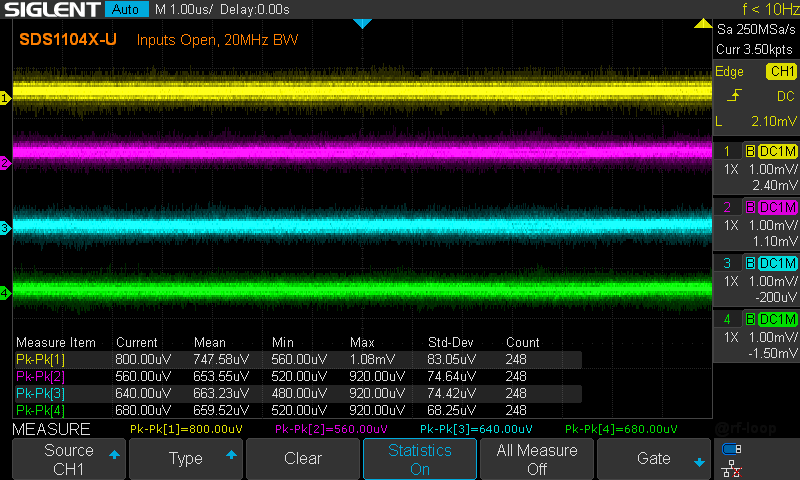Select the Pk-Pk[2] measurement row

[x=297, y=376]
